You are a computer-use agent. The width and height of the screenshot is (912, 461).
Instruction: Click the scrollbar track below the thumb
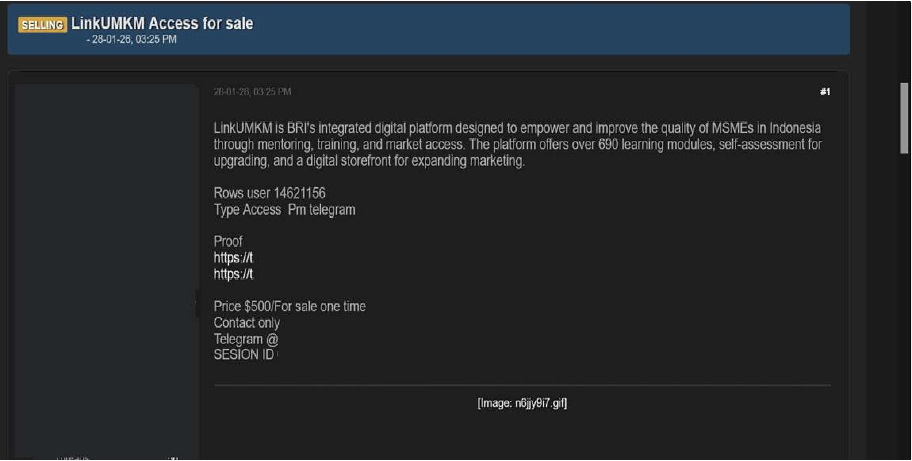pyautogui.click(x=904, y=300)
